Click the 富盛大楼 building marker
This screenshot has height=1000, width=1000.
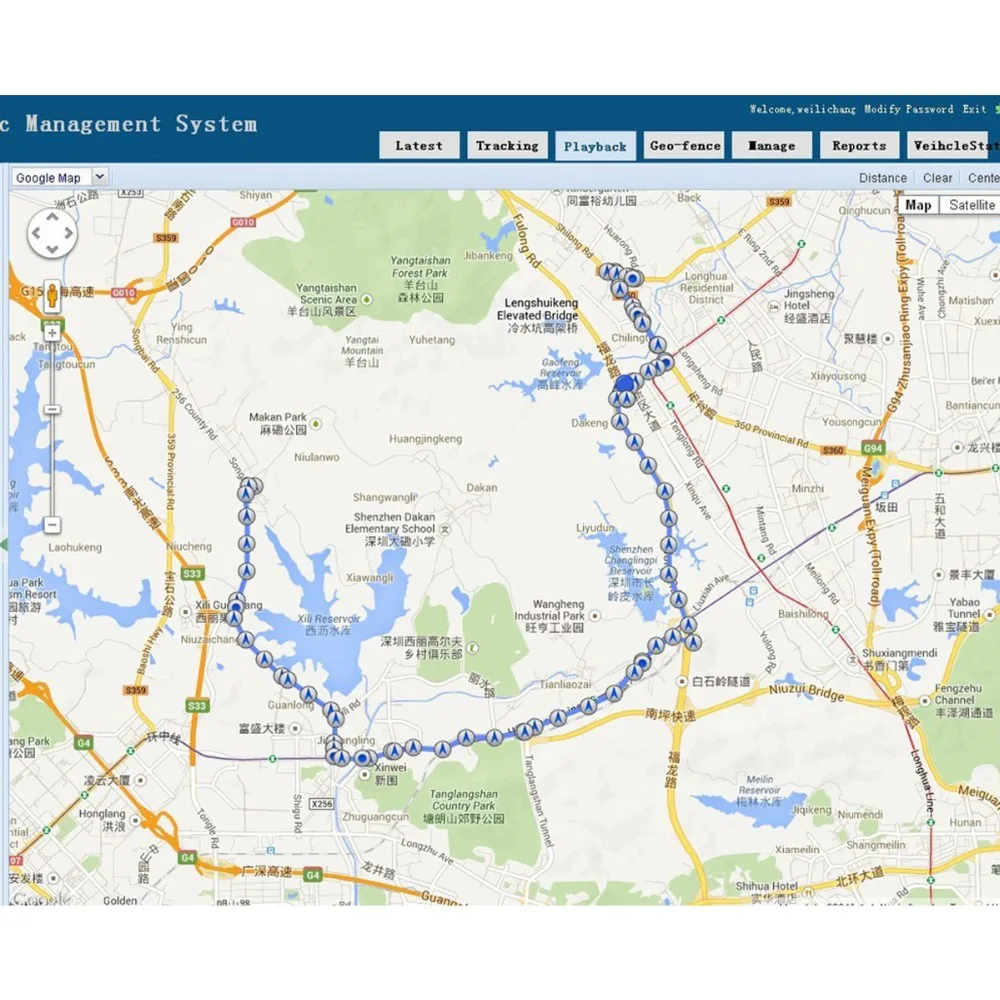pyautogui.click(x=295, y=728)
